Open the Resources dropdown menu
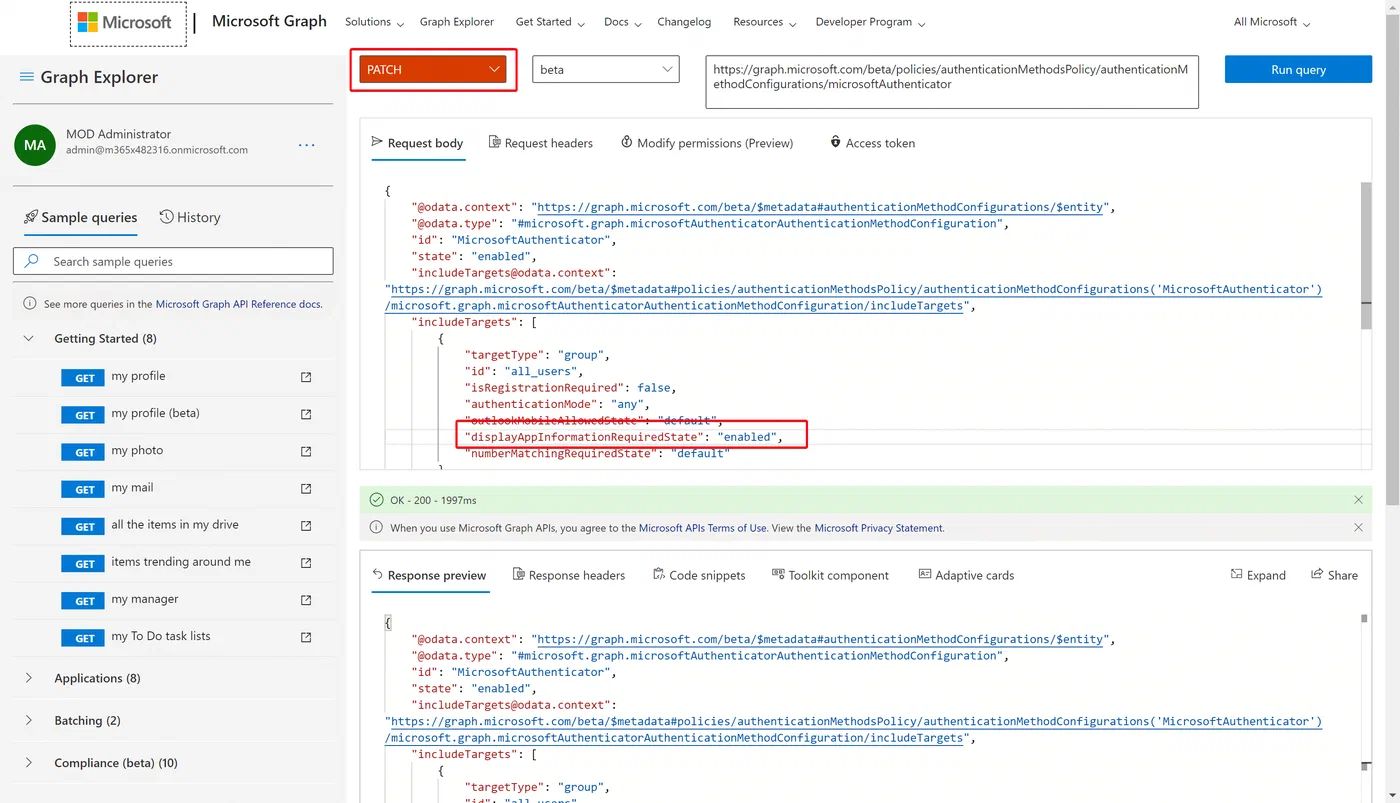This screenshot has width=1400, height=803. click(765, 22)
